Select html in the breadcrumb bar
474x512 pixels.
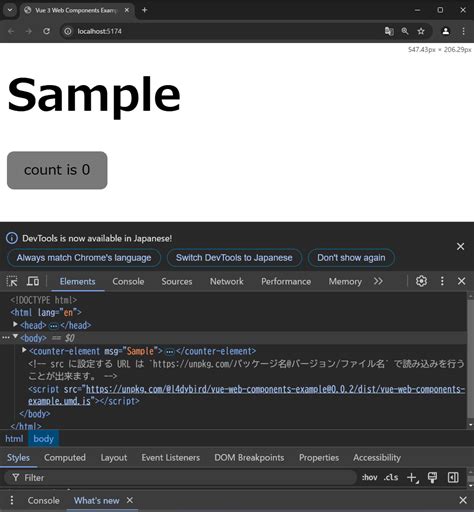[14, 439]
